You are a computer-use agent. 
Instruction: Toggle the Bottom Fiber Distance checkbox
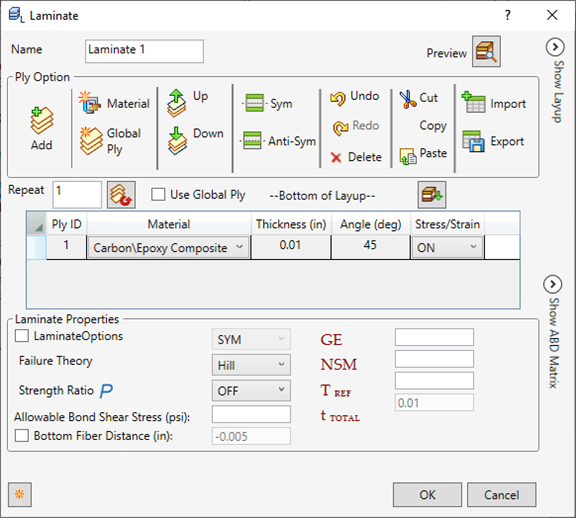click(22, 435)
